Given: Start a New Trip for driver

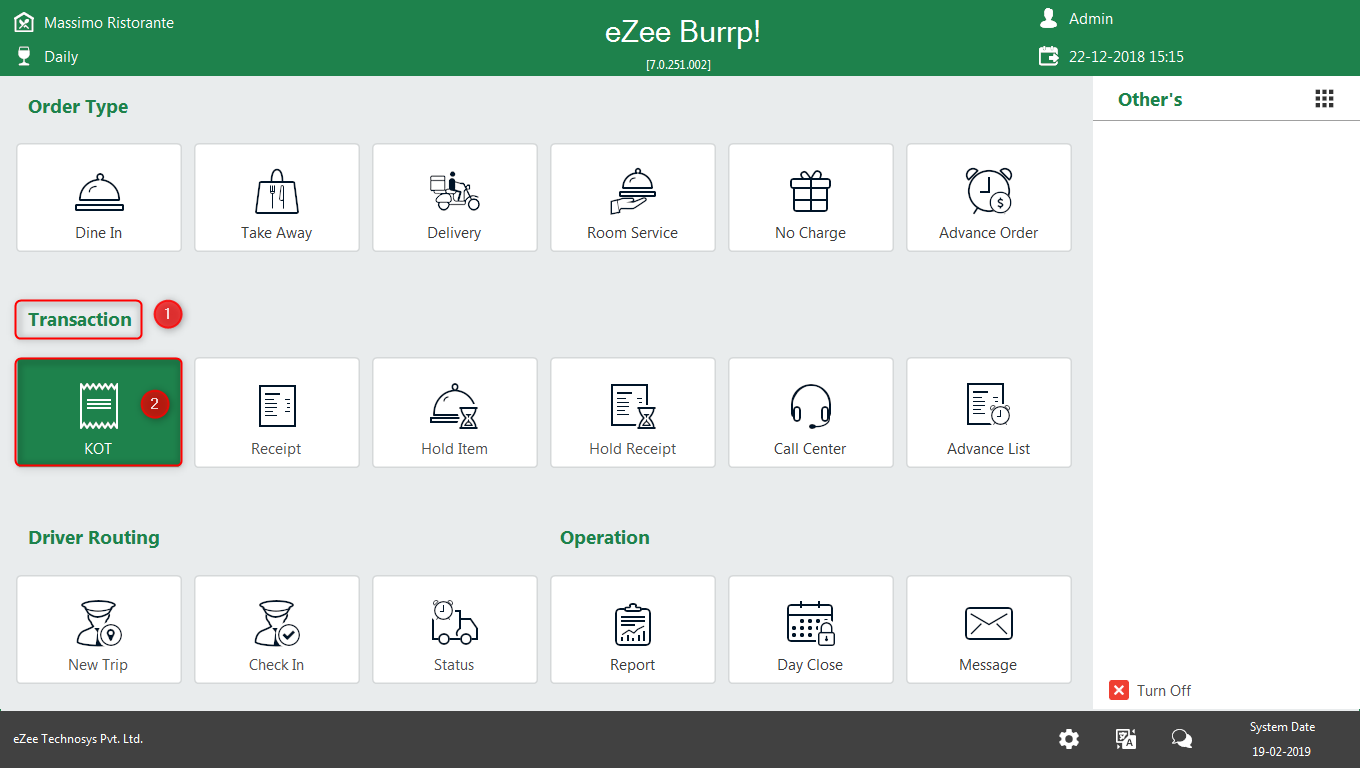Looking at the screenshot, I should [x=99, y=629].
